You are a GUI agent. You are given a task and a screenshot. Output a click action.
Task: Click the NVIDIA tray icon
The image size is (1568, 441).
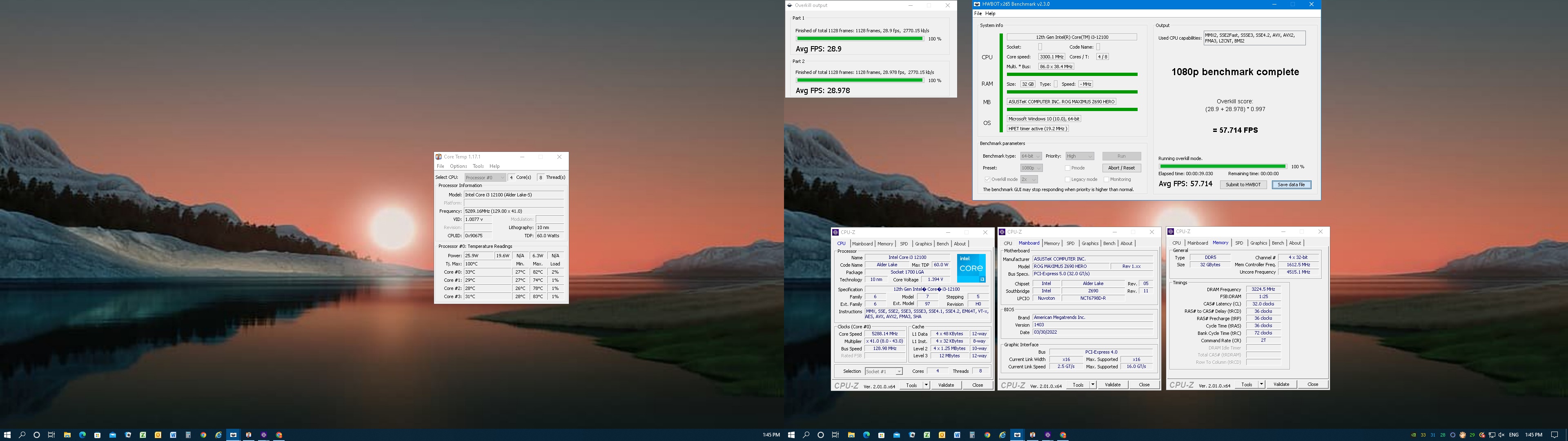(x=1414, y=435)
